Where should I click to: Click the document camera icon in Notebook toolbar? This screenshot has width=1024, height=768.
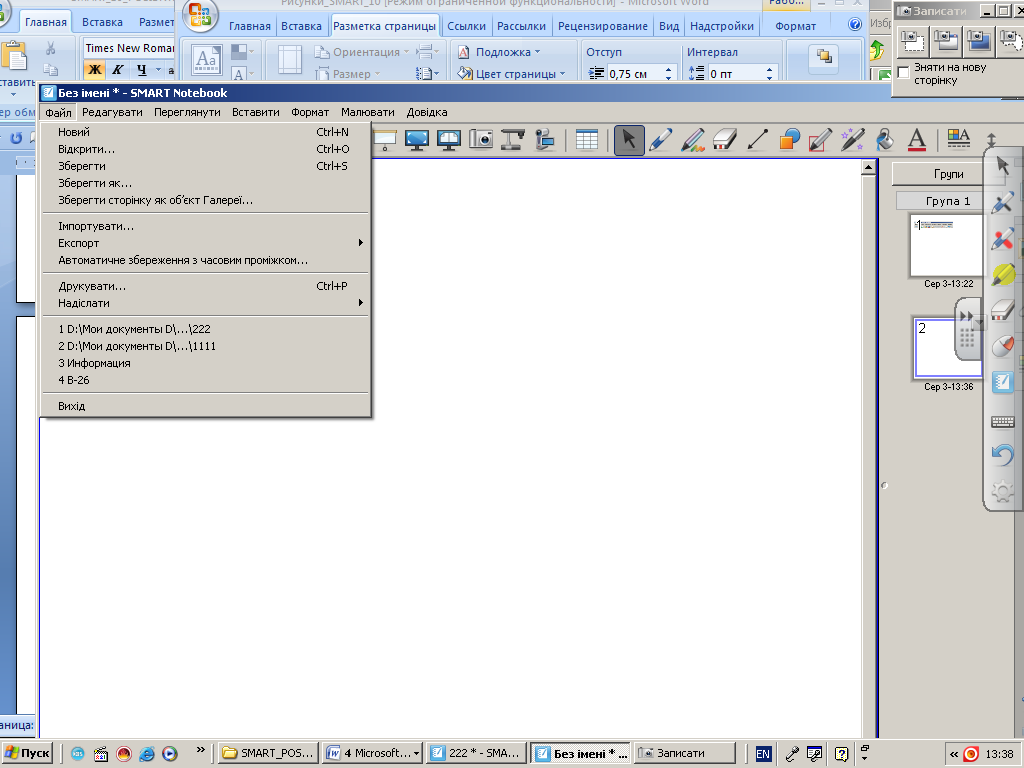pyautogui.click(x=513, y=140)
